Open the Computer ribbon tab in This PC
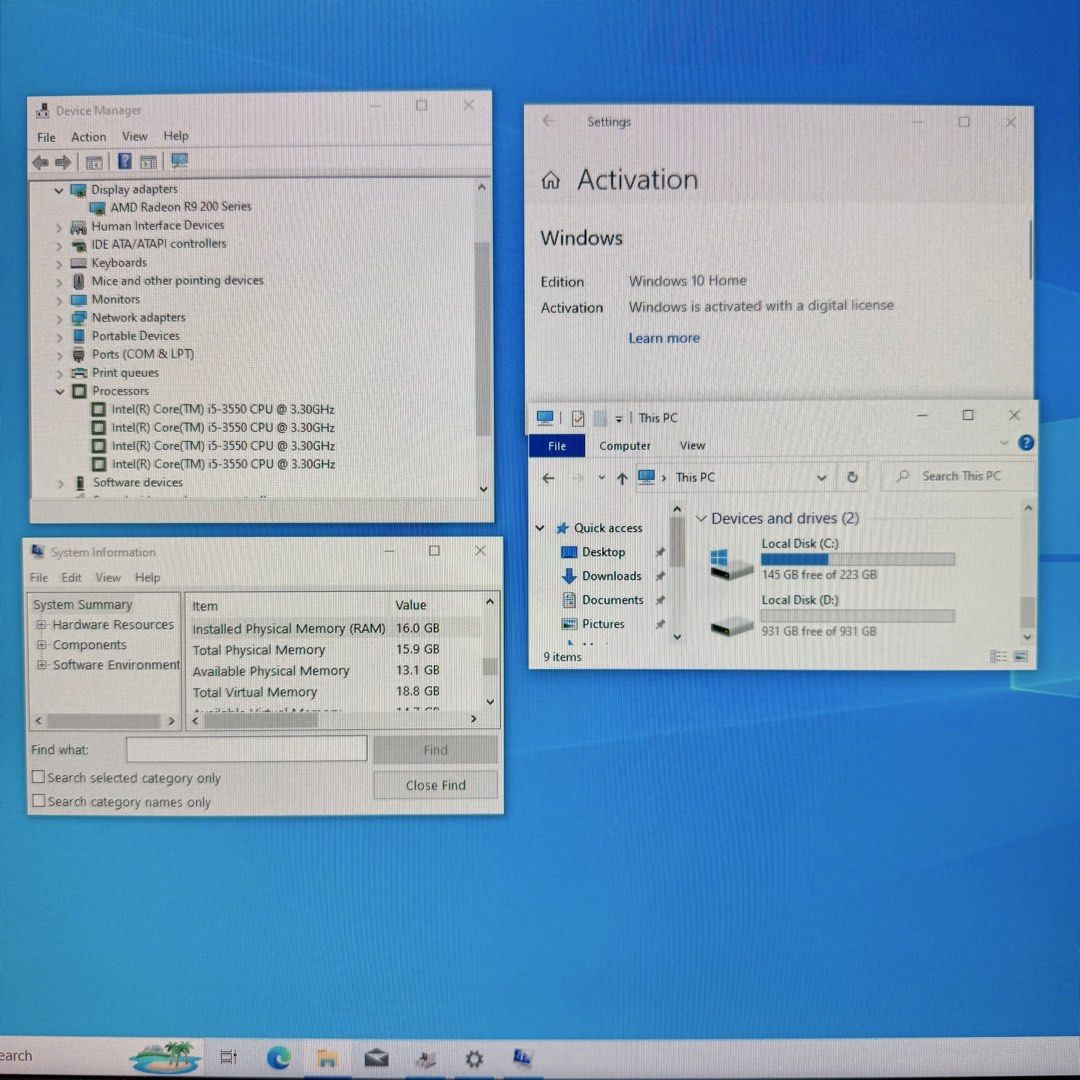Viewport: 1080px width, 1080px height. (x=625, y=446)
